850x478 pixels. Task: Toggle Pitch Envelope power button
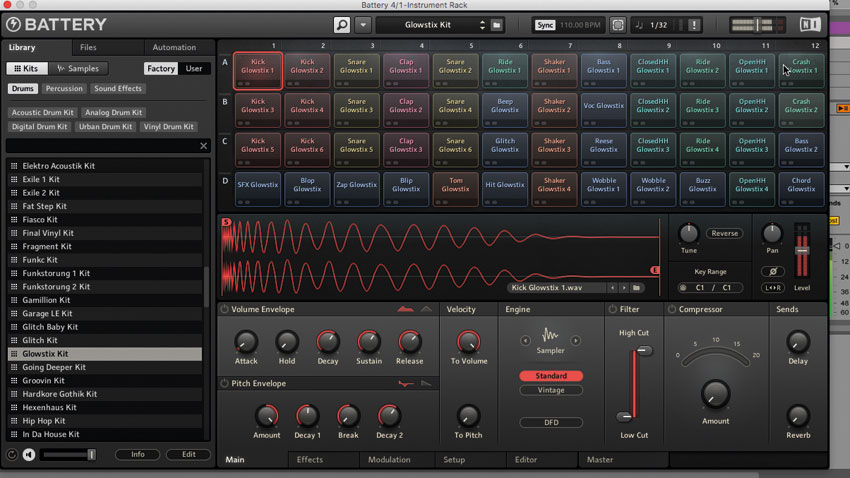click(224, 383)
